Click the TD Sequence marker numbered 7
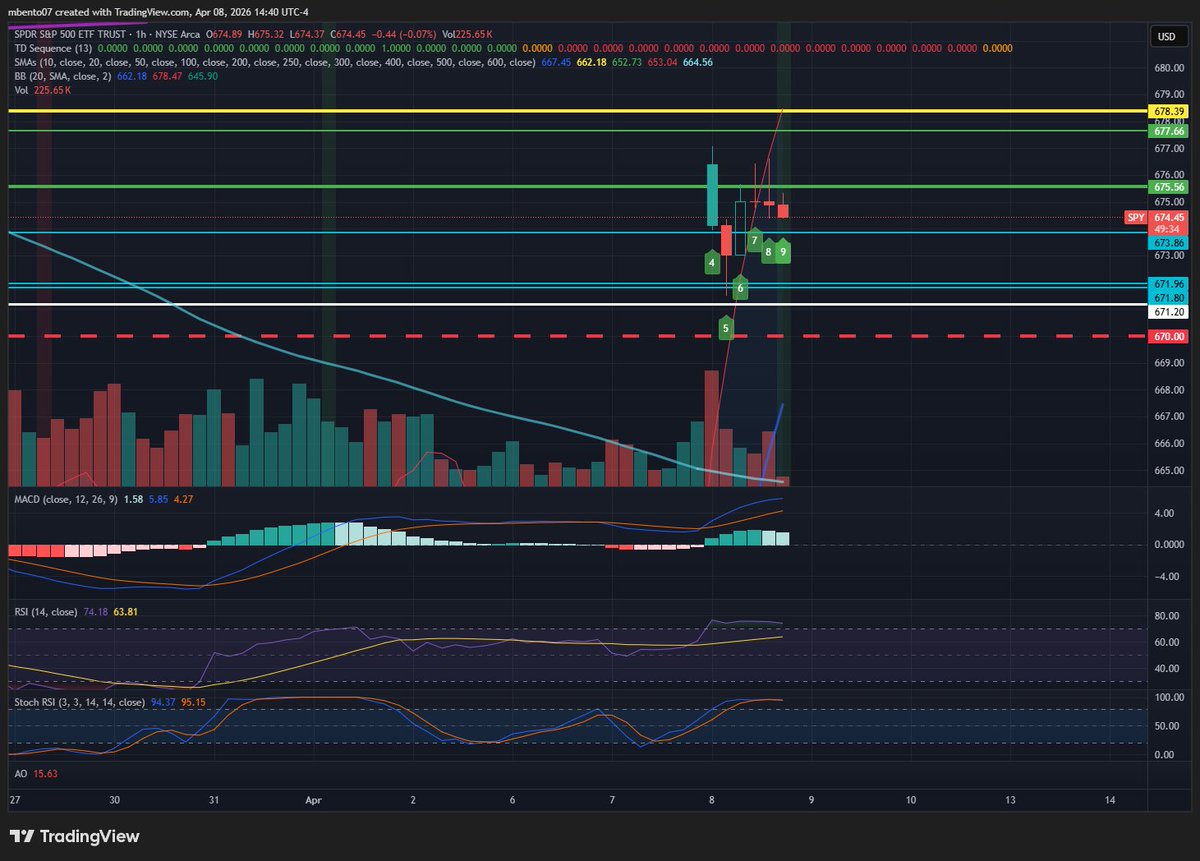This screenshot has height=861, width=1200. click(x=754, y=240)
